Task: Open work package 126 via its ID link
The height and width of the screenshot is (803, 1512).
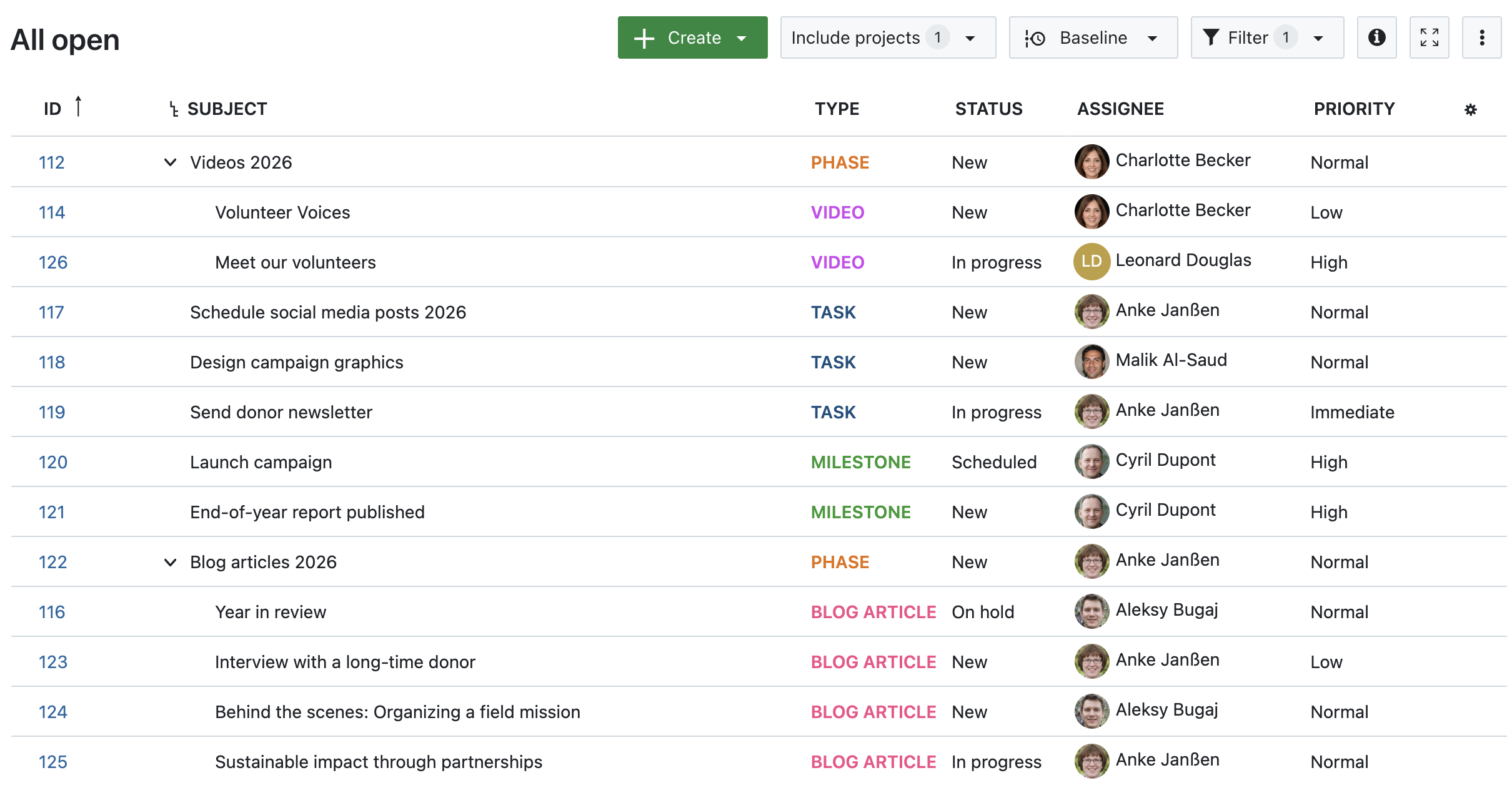Action: [x=52, y=262]
